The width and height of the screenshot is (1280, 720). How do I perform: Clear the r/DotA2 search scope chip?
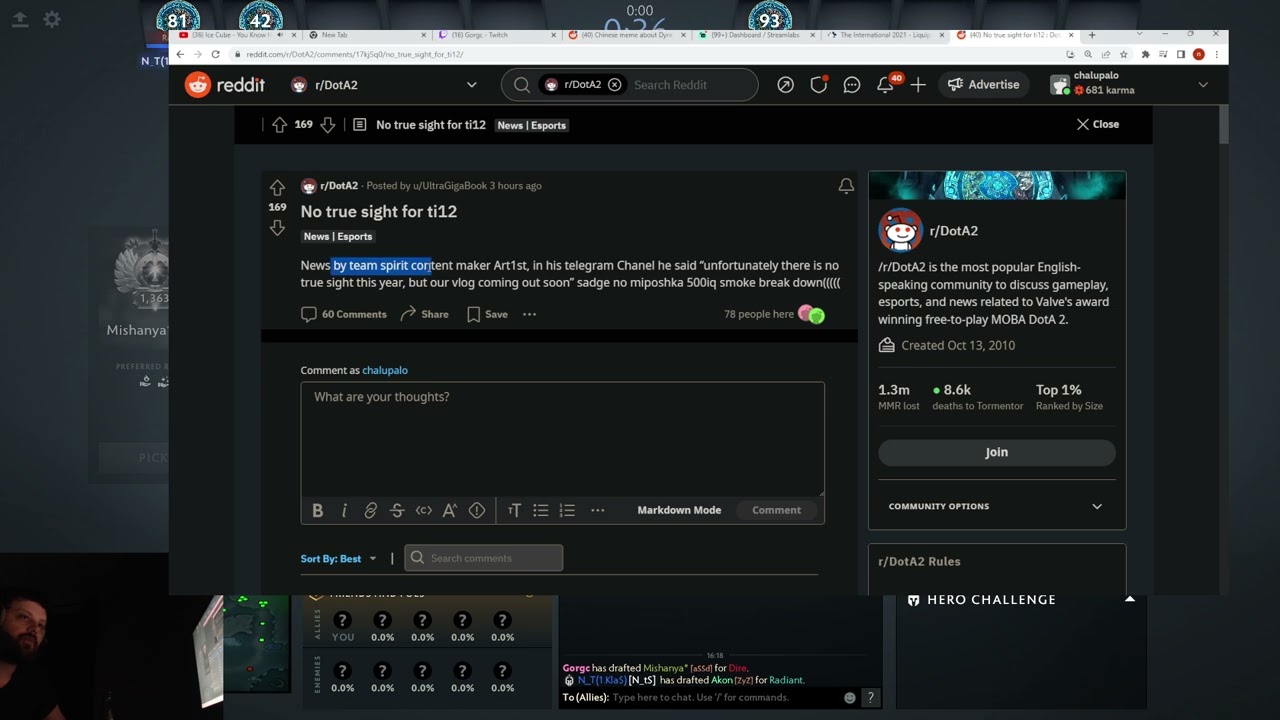pos(615,85)
